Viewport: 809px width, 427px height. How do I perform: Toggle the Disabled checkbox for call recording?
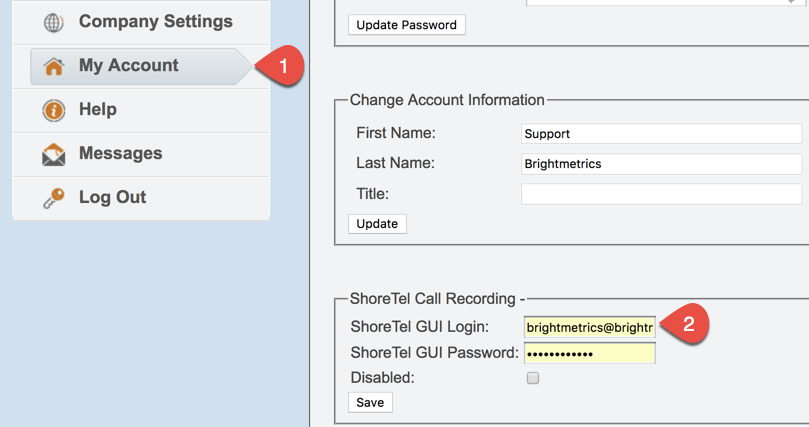tap(533, 378)
